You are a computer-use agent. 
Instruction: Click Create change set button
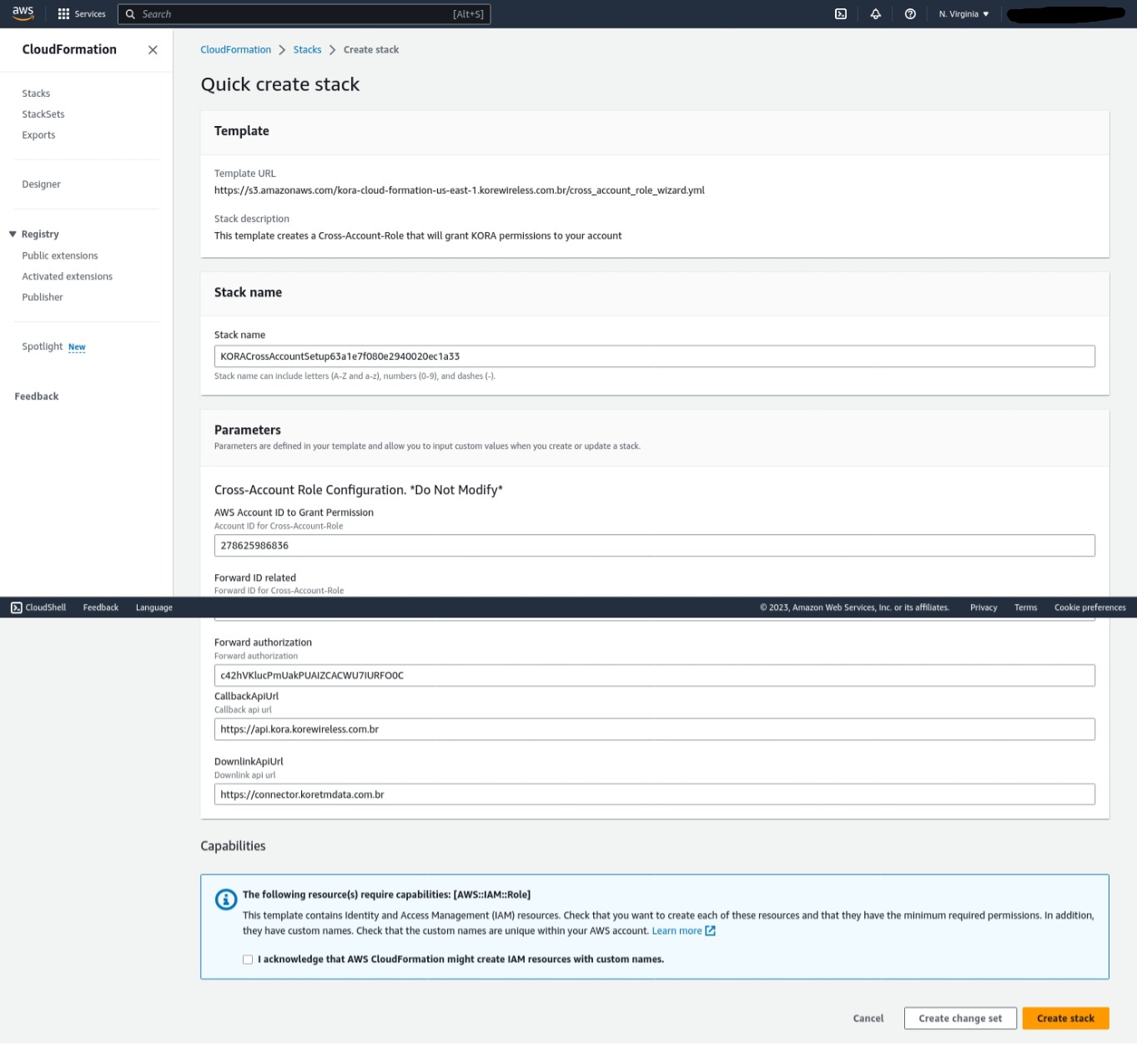(960, 1018)
